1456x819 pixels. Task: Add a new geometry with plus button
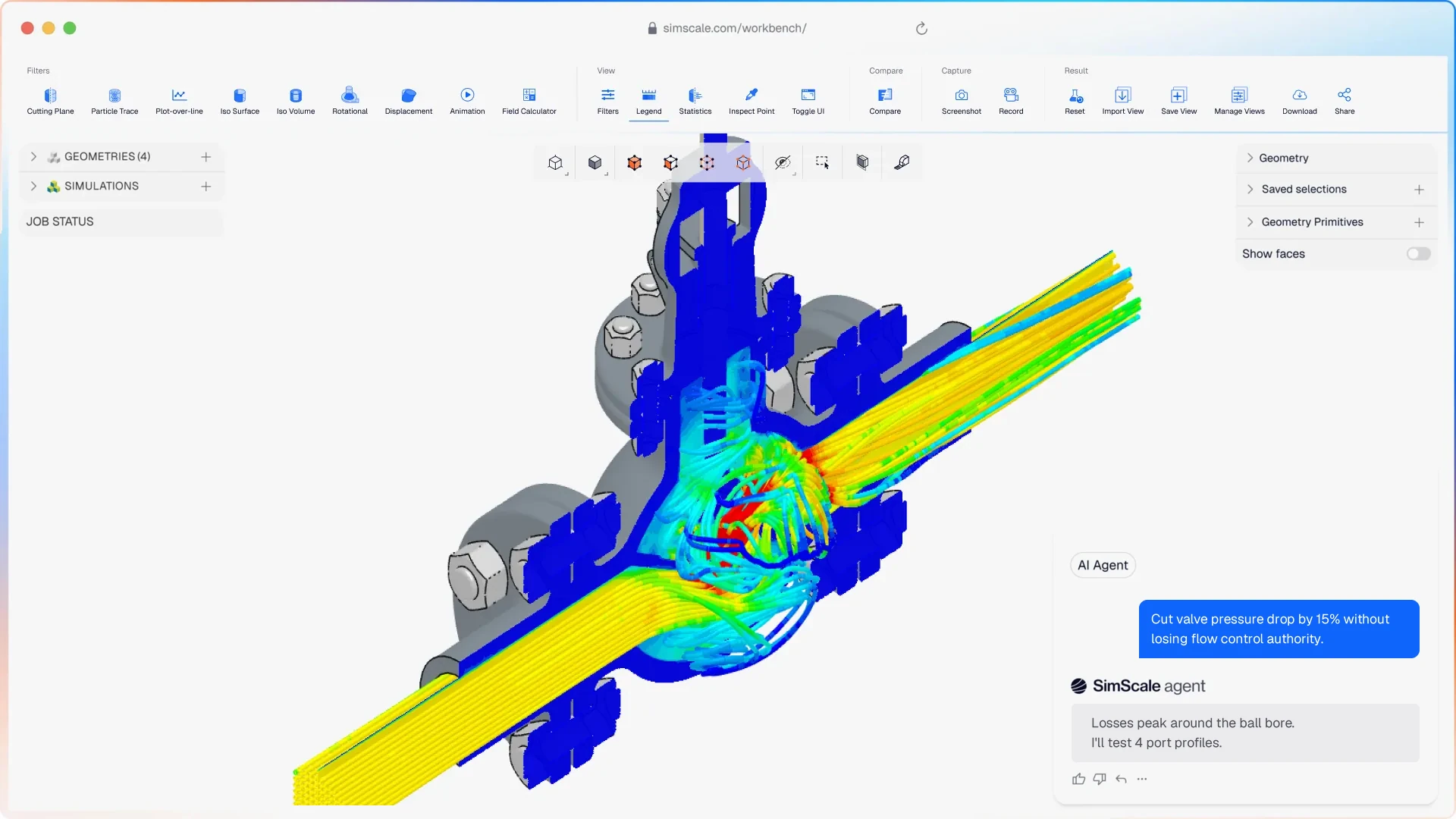206,157
